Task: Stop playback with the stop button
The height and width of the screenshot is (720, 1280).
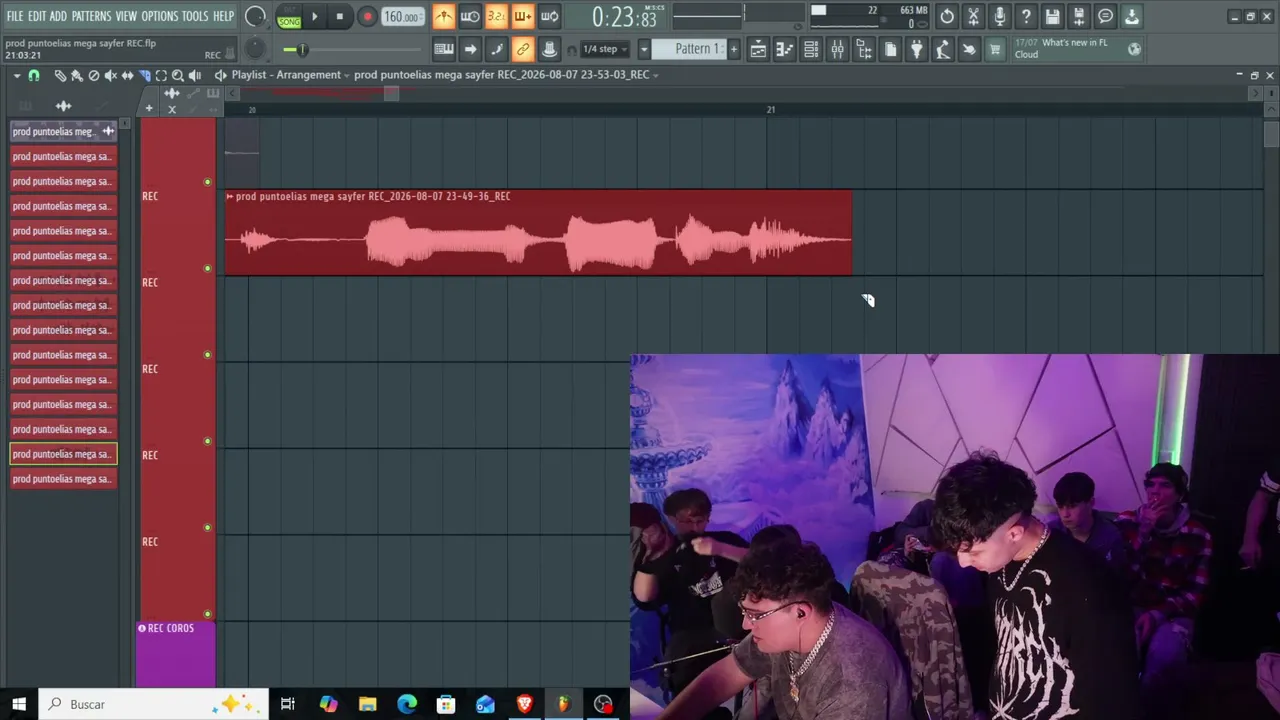Action: click(x=340, y=17)
